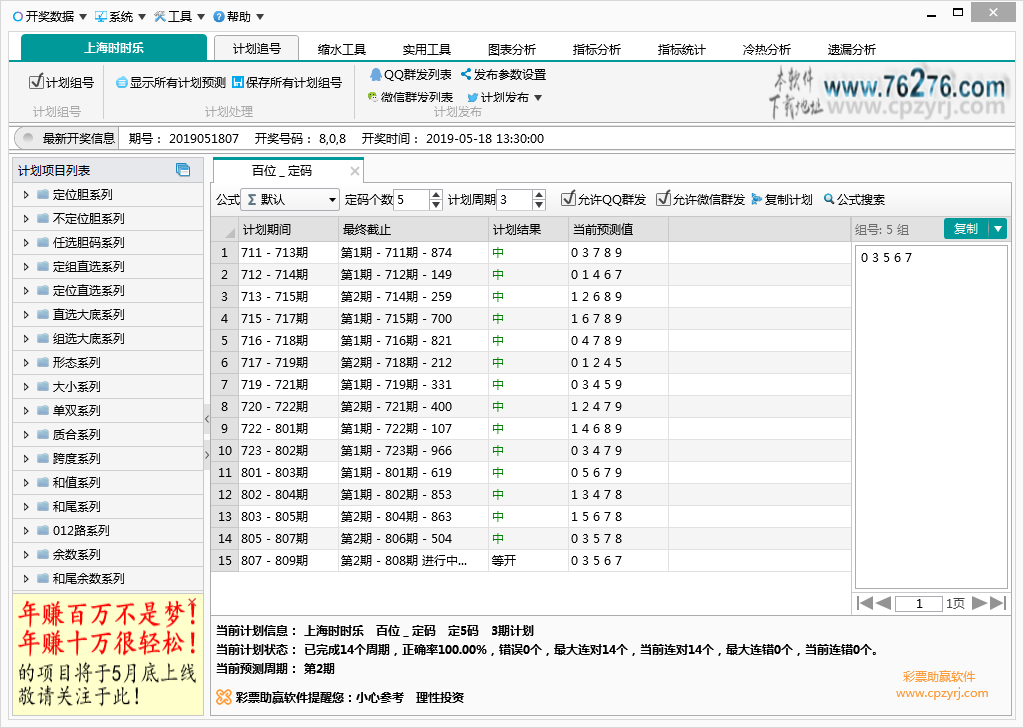Select the 指标统计 tab
The image size is (1024, 728).
tap(681, 49)
